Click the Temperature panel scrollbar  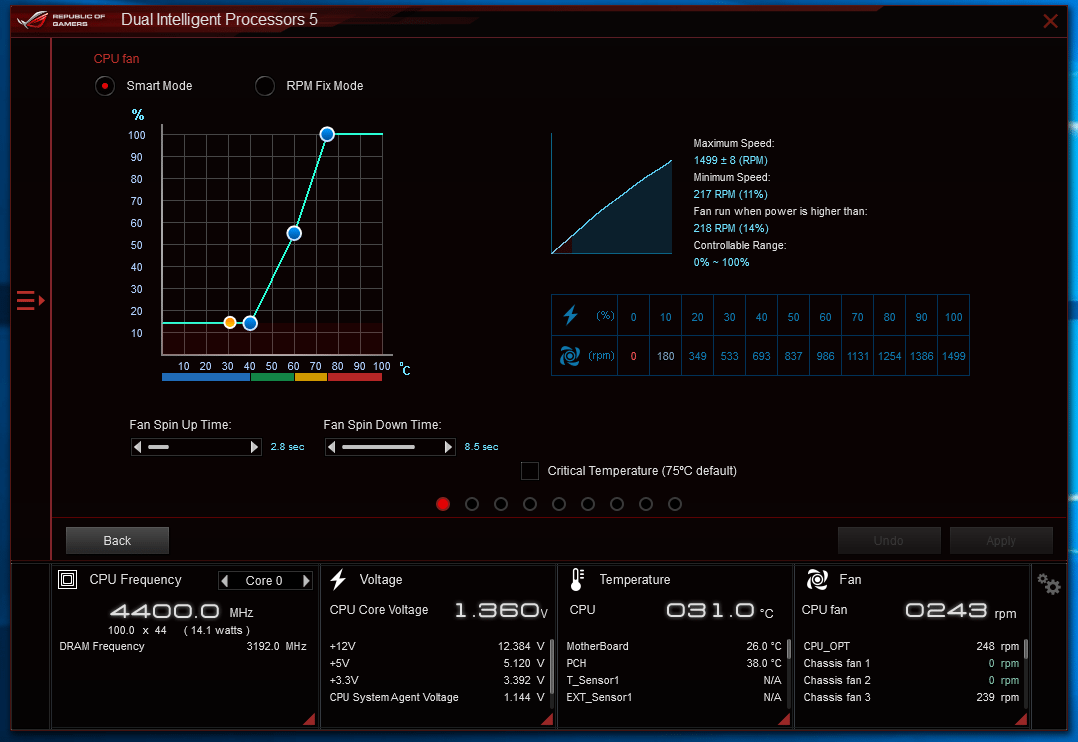pyautogui.click(x=789, y=650)
